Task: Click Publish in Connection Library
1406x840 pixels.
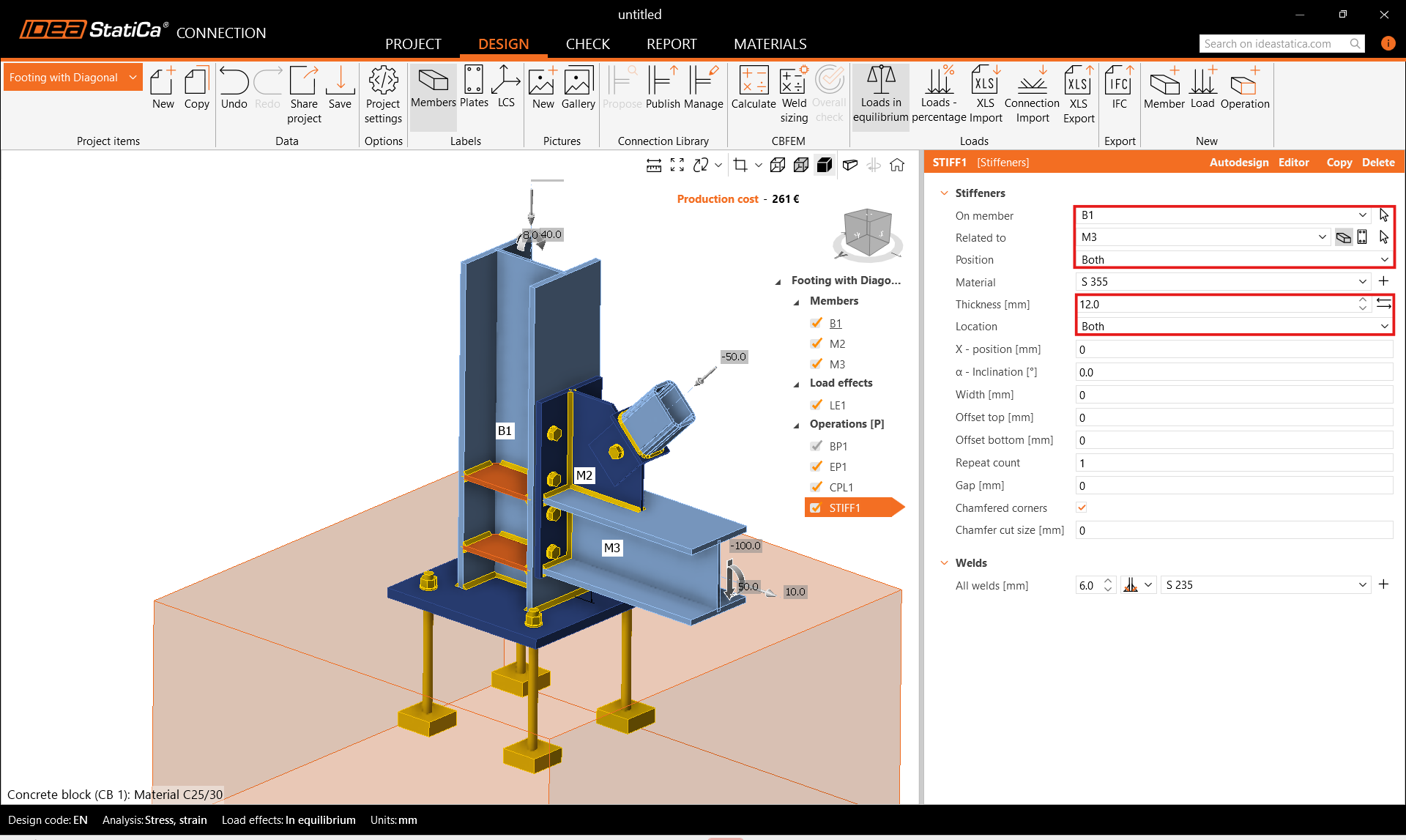Action: 663,88
